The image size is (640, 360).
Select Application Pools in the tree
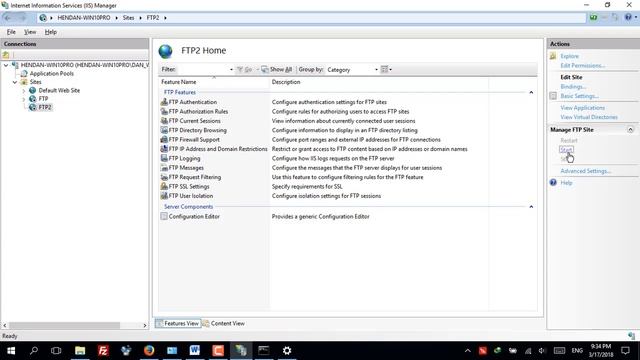(51, 74)
